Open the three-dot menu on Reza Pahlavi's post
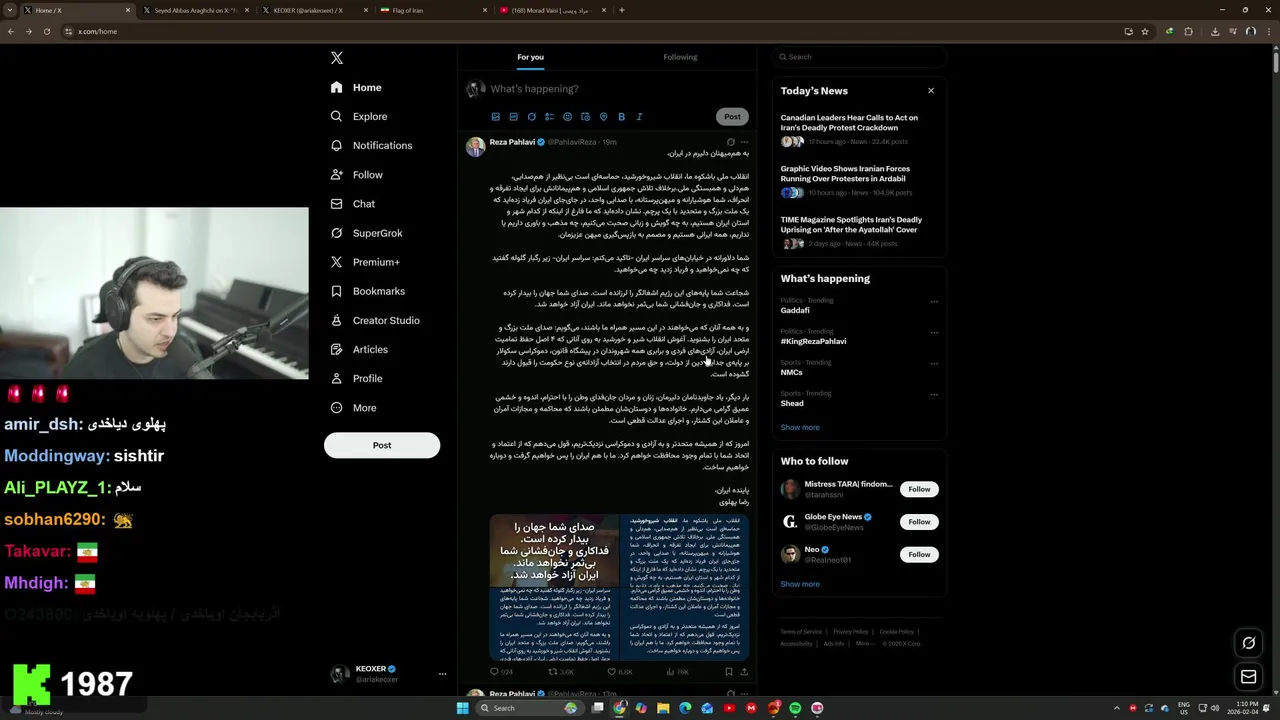1280x720 pixels. (x=744, y=142)
